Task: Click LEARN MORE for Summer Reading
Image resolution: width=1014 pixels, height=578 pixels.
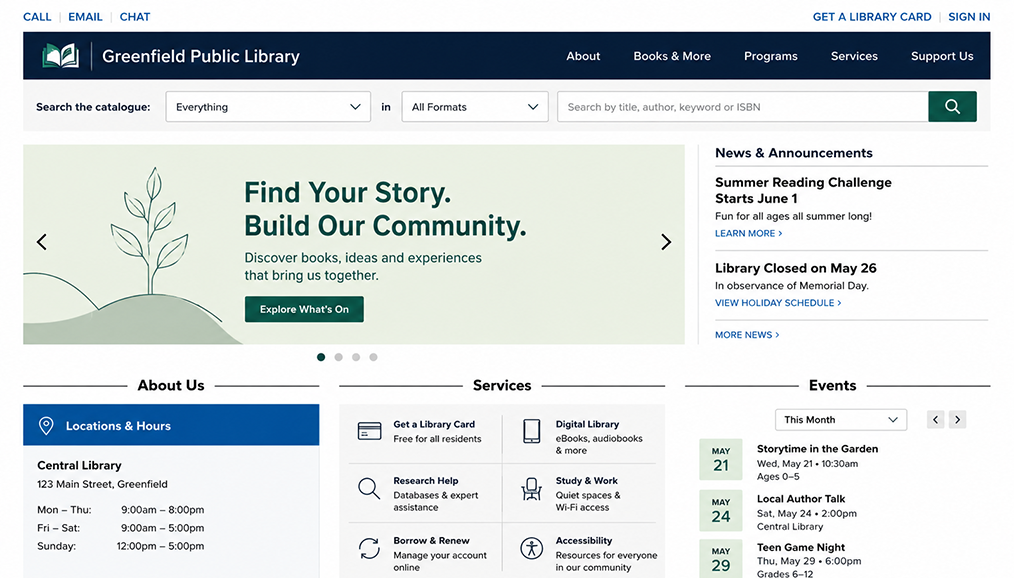Action: point(748,233)
